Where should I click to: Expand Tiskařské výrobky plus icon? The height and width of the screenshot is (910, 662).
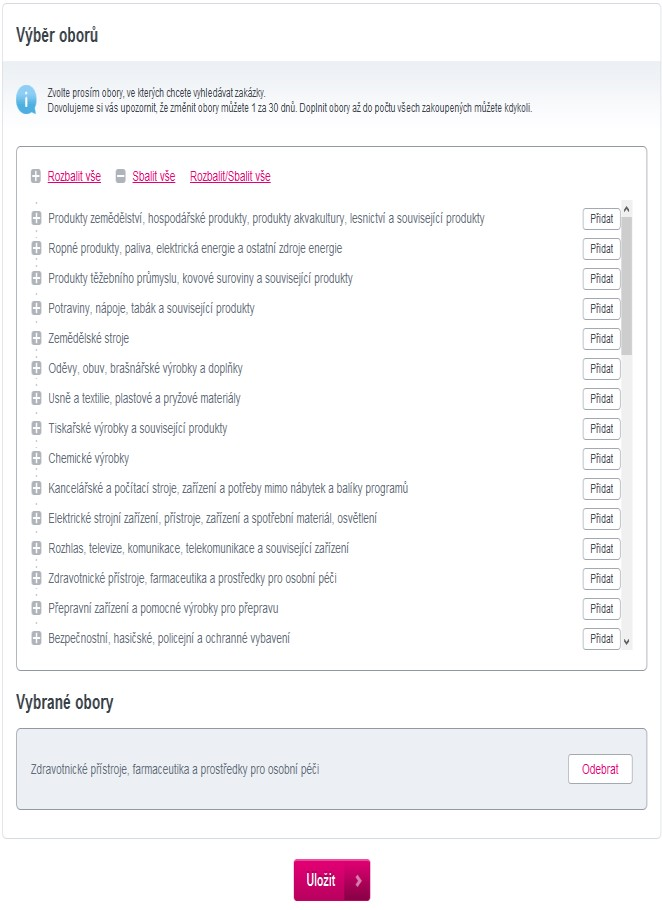[x=36, y=428]
